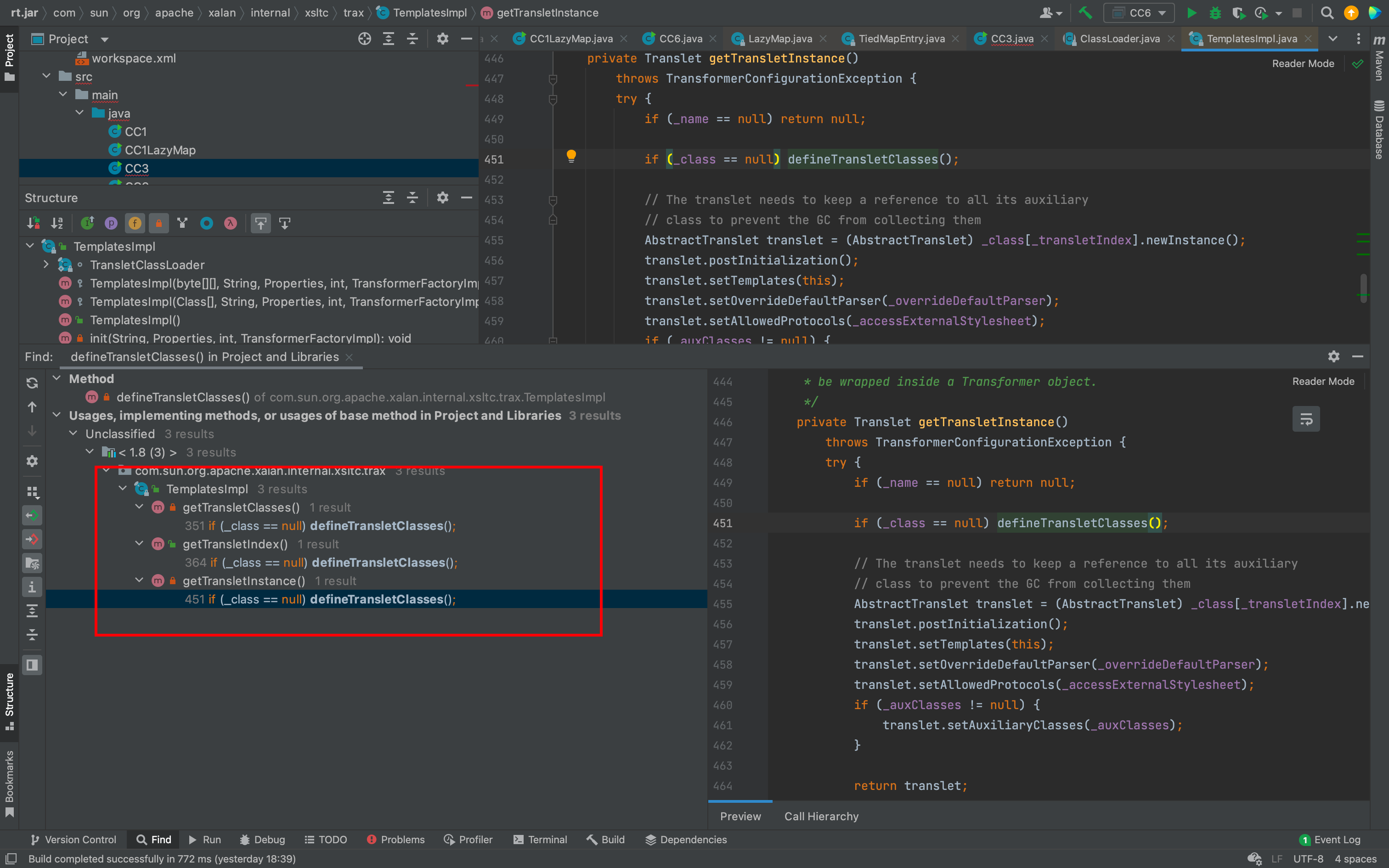The width and height of the screenshot is (1389, 868).
Task: Expand TransletClassLoader in Structure
Action: click(x=46, y=264)
